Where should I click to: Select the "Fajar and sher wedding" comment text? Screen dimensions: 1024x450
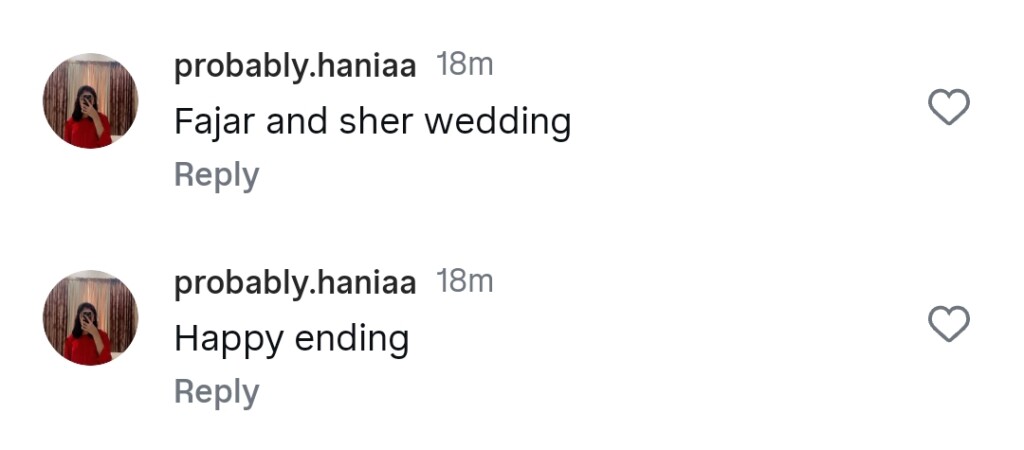click(372, 122)
